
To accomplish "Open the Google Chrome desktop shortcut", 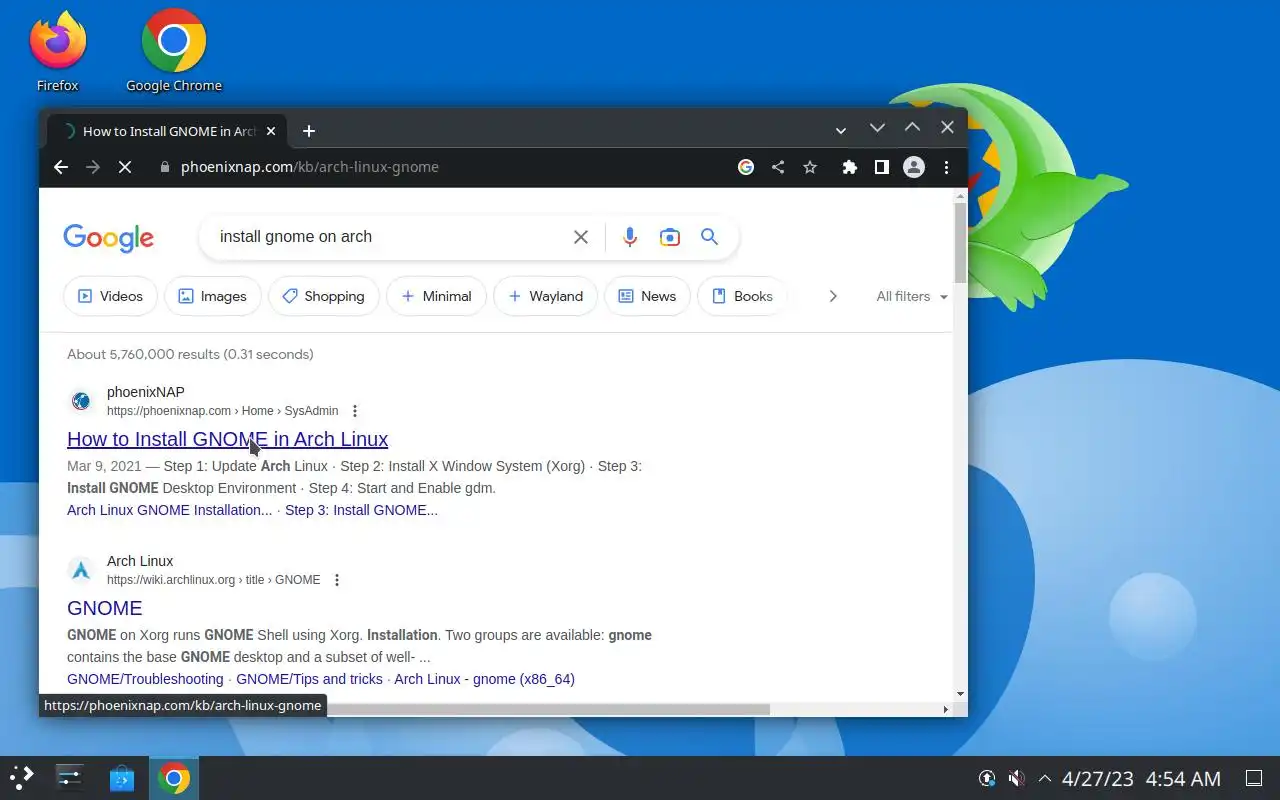I will [x=174, y=52].
